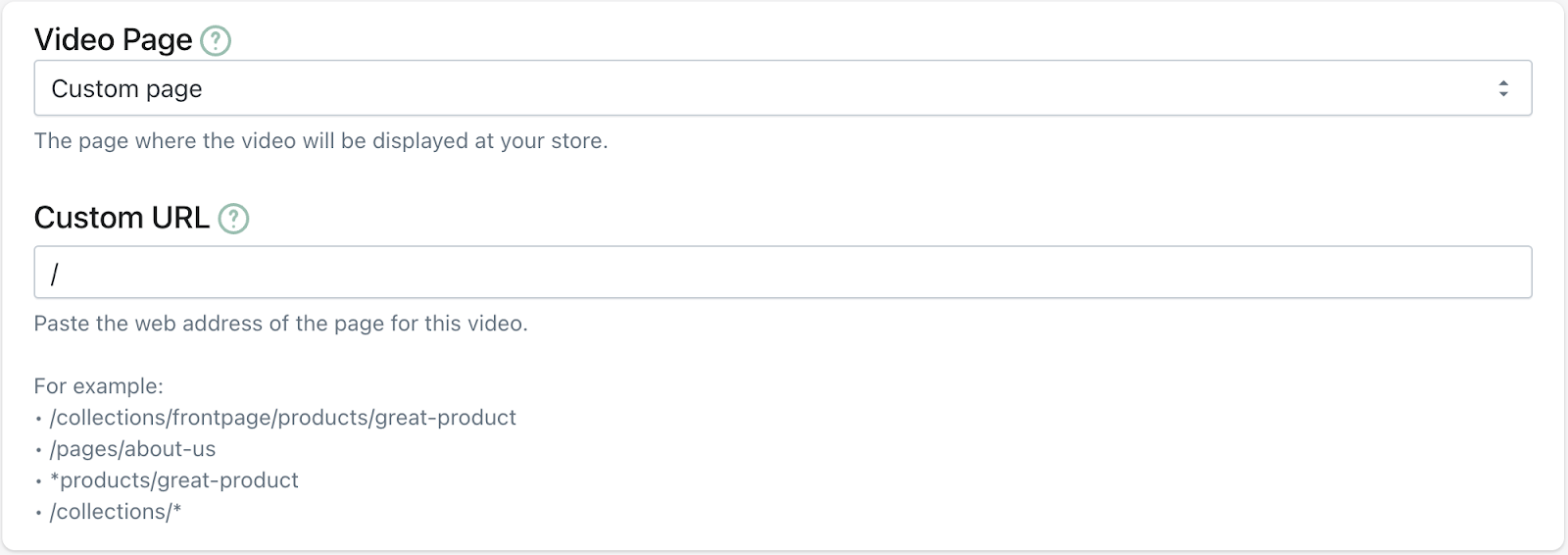Click the slash character in the URL field
The height and width of the screenshot is (555, 1568).
[55, 274]
